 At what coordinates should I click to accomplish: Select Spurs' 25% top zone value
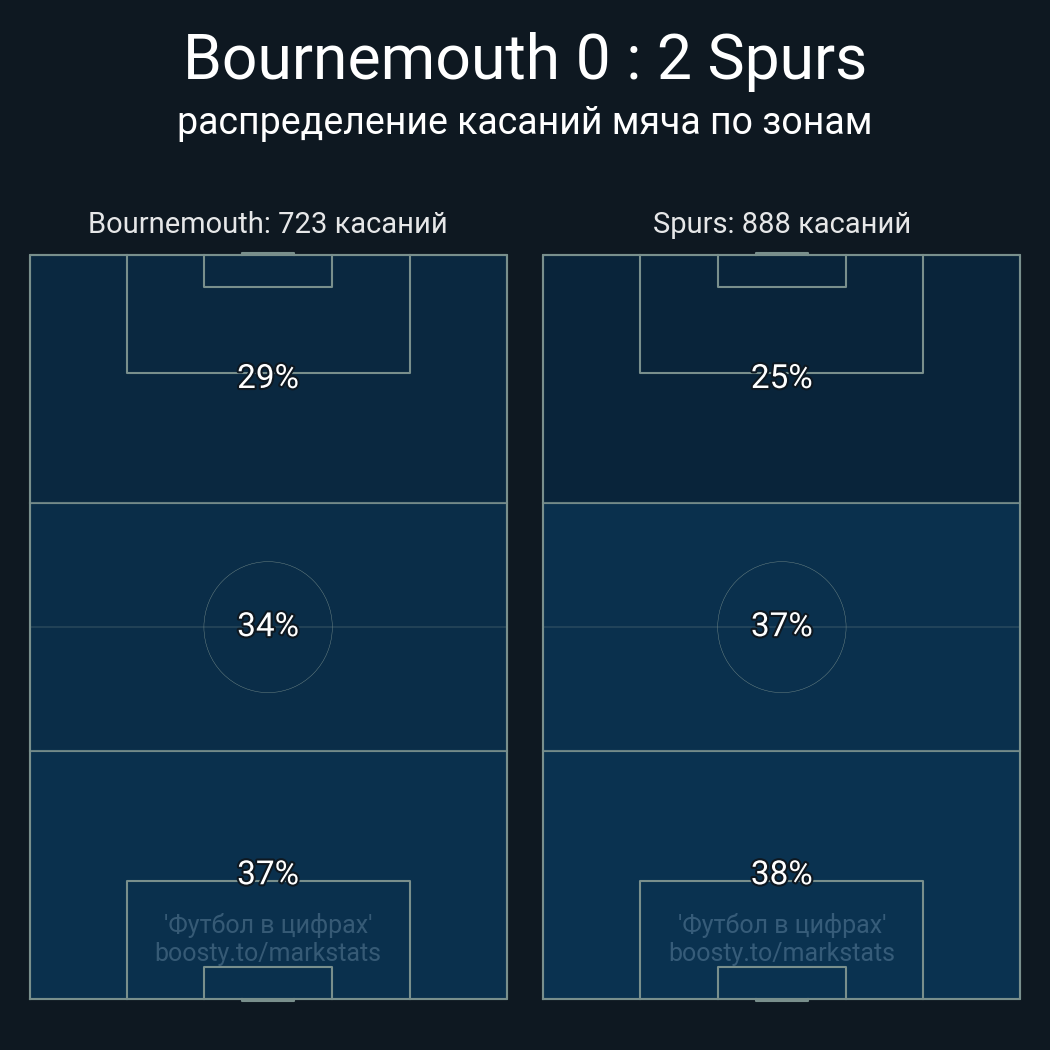781,377
